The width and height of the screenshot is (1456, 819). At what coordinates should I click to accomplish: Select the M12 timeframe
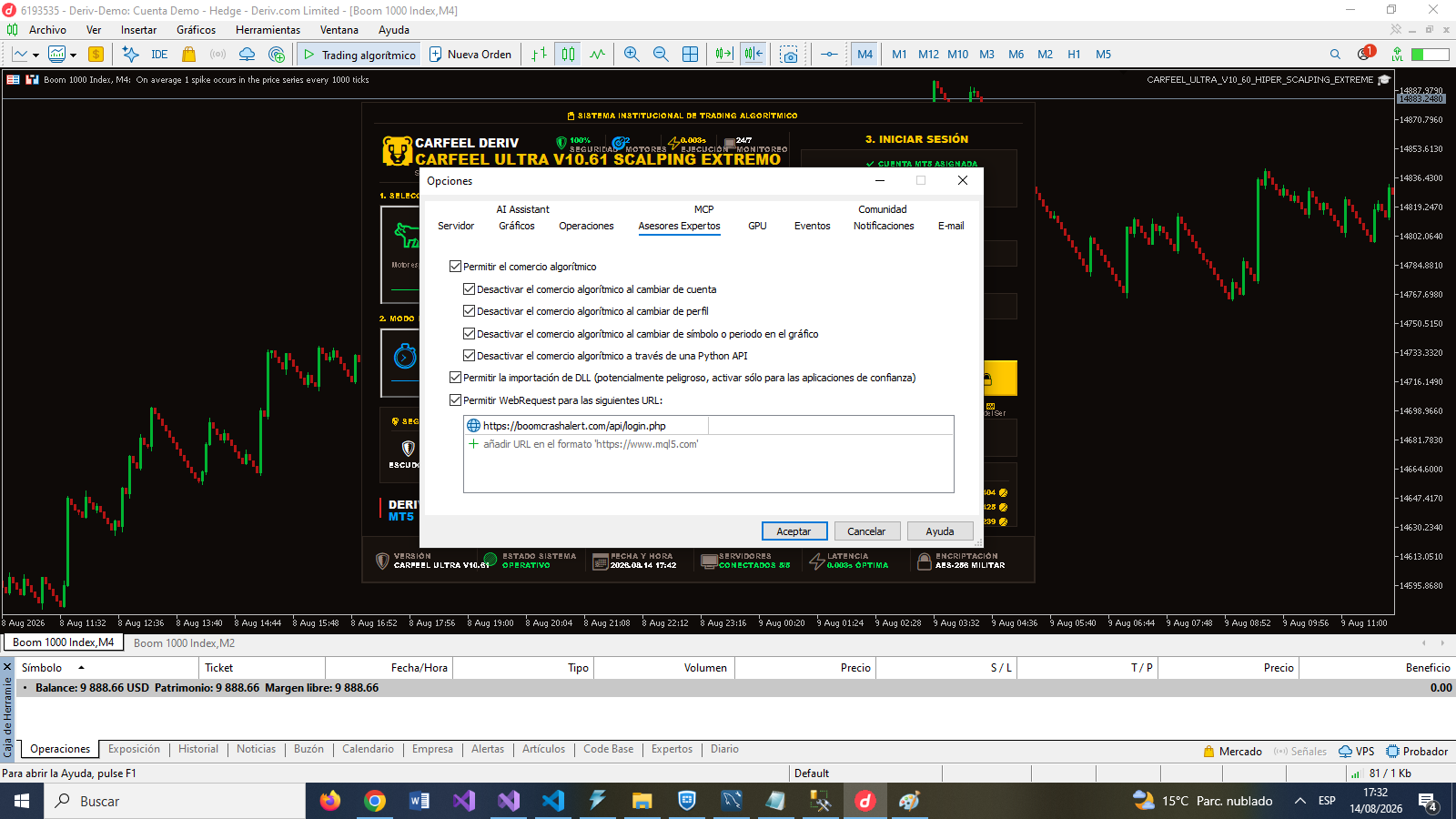click(928, 55)
